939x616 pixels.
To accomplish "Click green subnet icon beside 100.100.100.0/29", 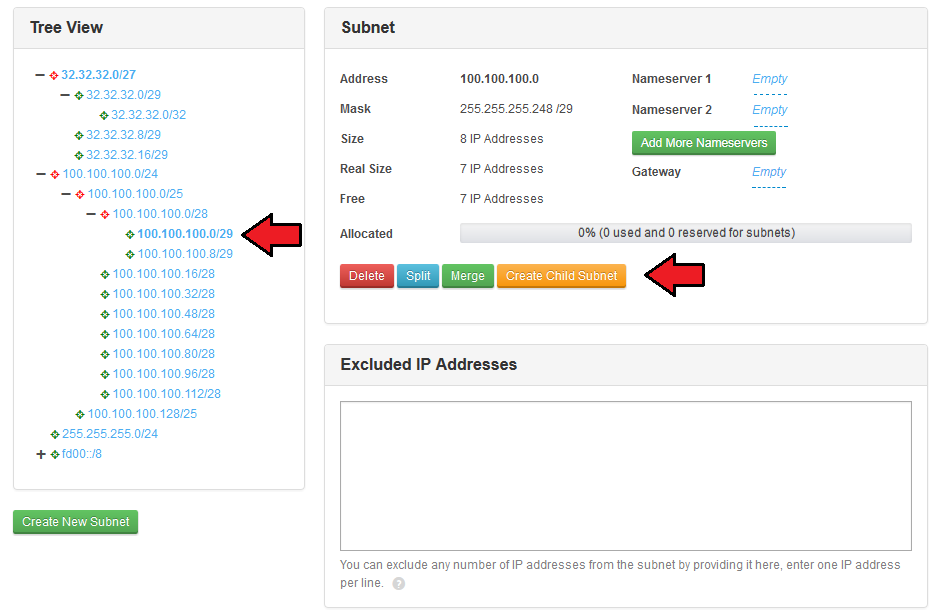I will click(x=130, y=235).
